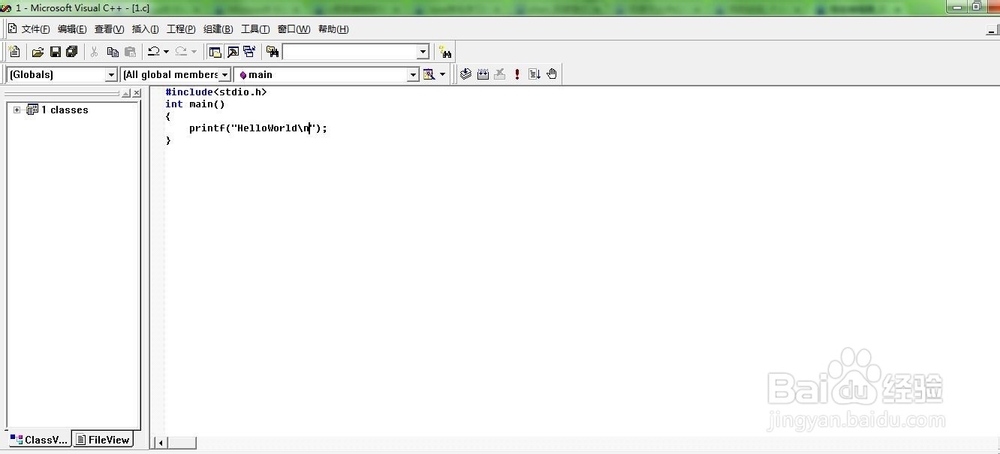The height and width of the screenshot is (454, 1000).
Task: Expand the '1 classes' tree node
Action: pos(17,110)
